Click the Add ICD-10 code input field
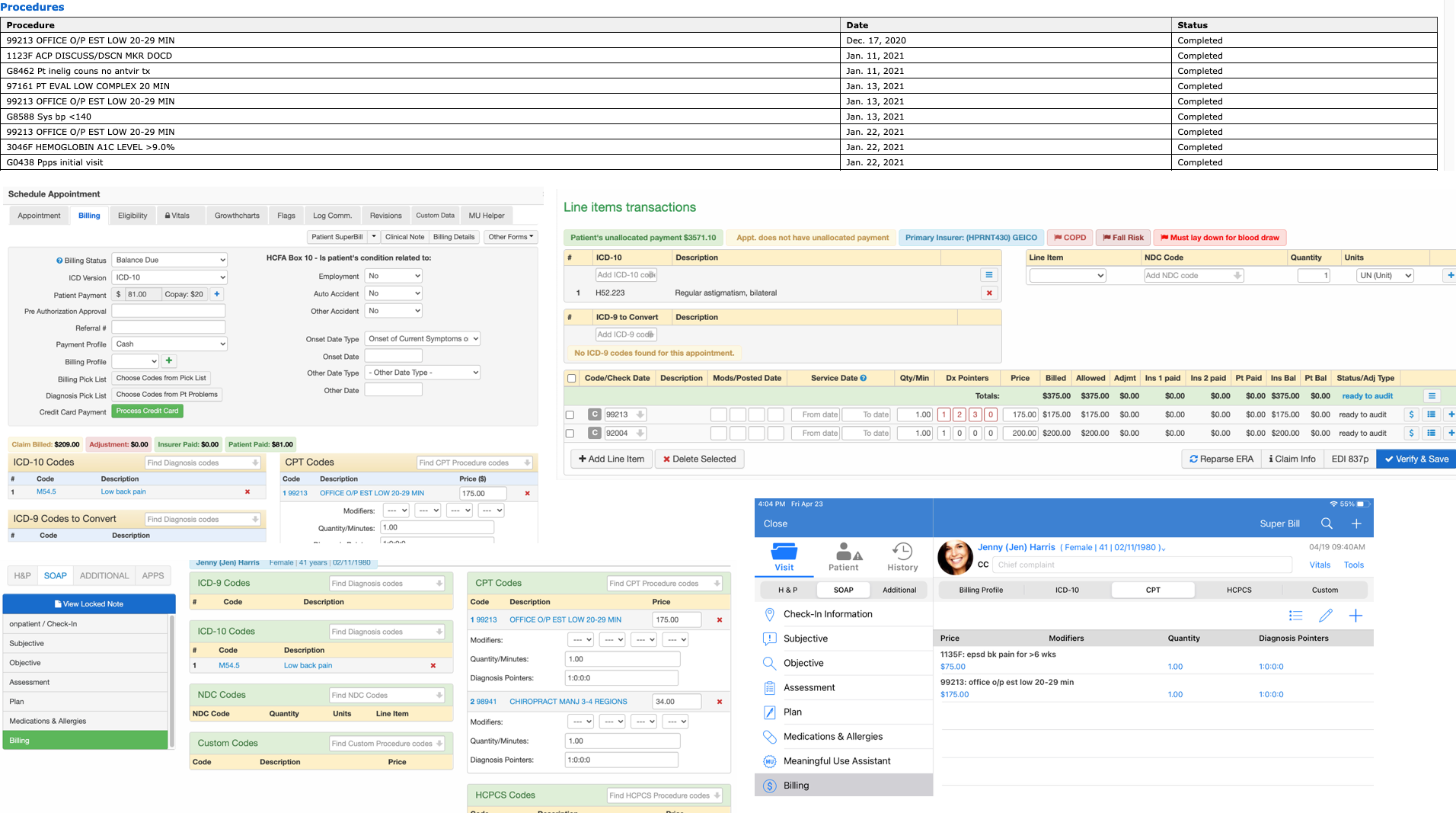The width and height of the screenshot is (1456, 813). pos(626,275)
